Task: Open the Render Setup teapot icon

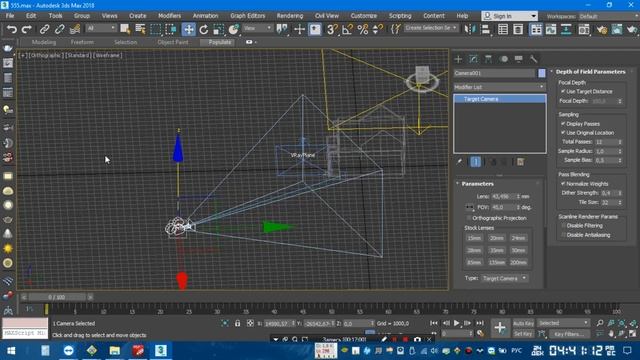Action: [601, 29]
